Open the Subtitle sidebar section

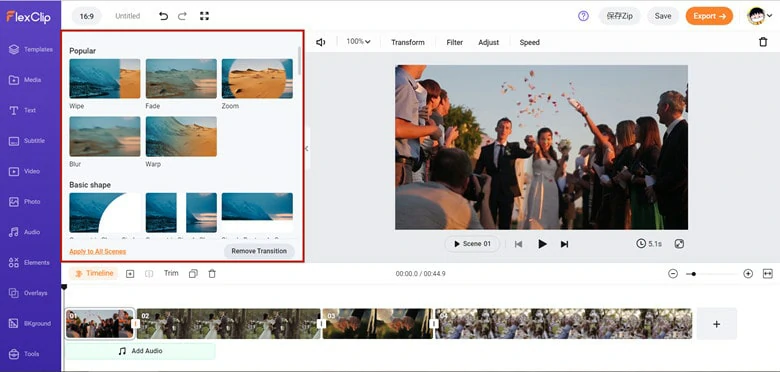(x=27, y=141)
